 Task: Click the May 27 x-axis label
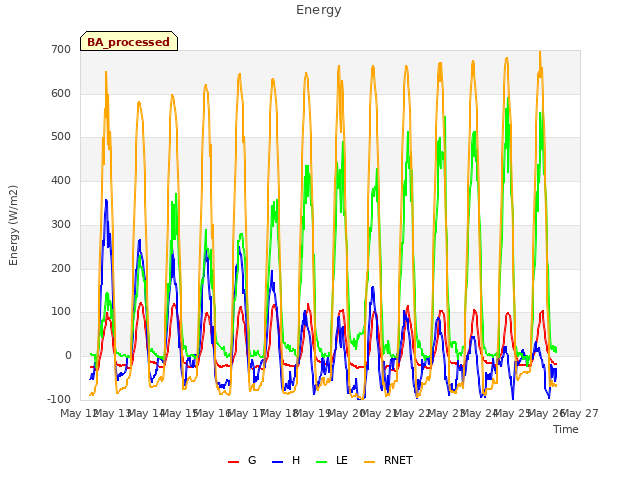point(582,413)
